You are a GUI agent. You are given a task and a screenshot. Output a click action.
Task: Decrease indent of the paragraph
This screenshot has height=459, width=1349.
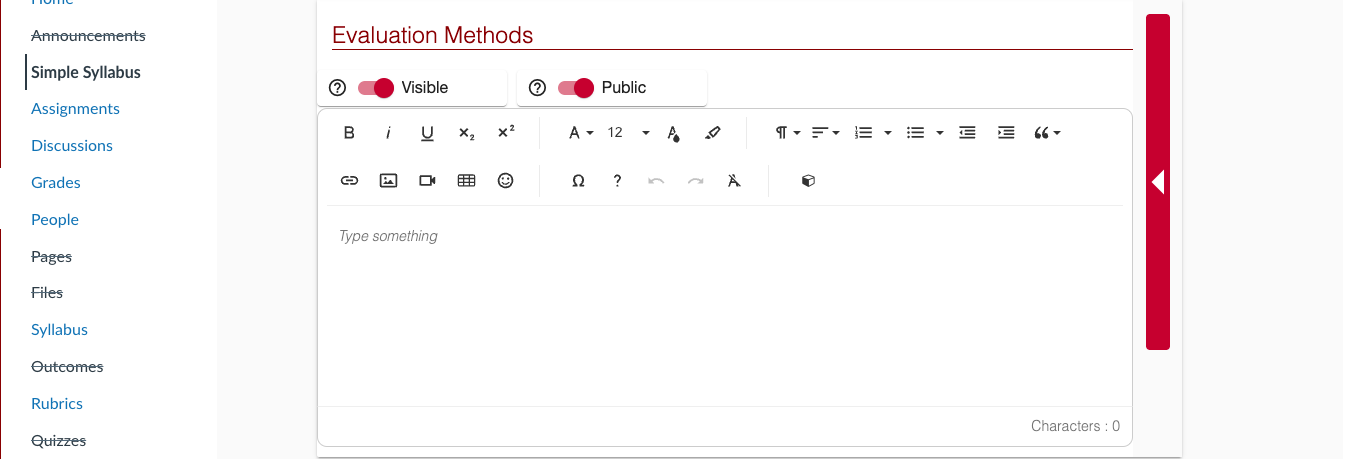point(967,133)
